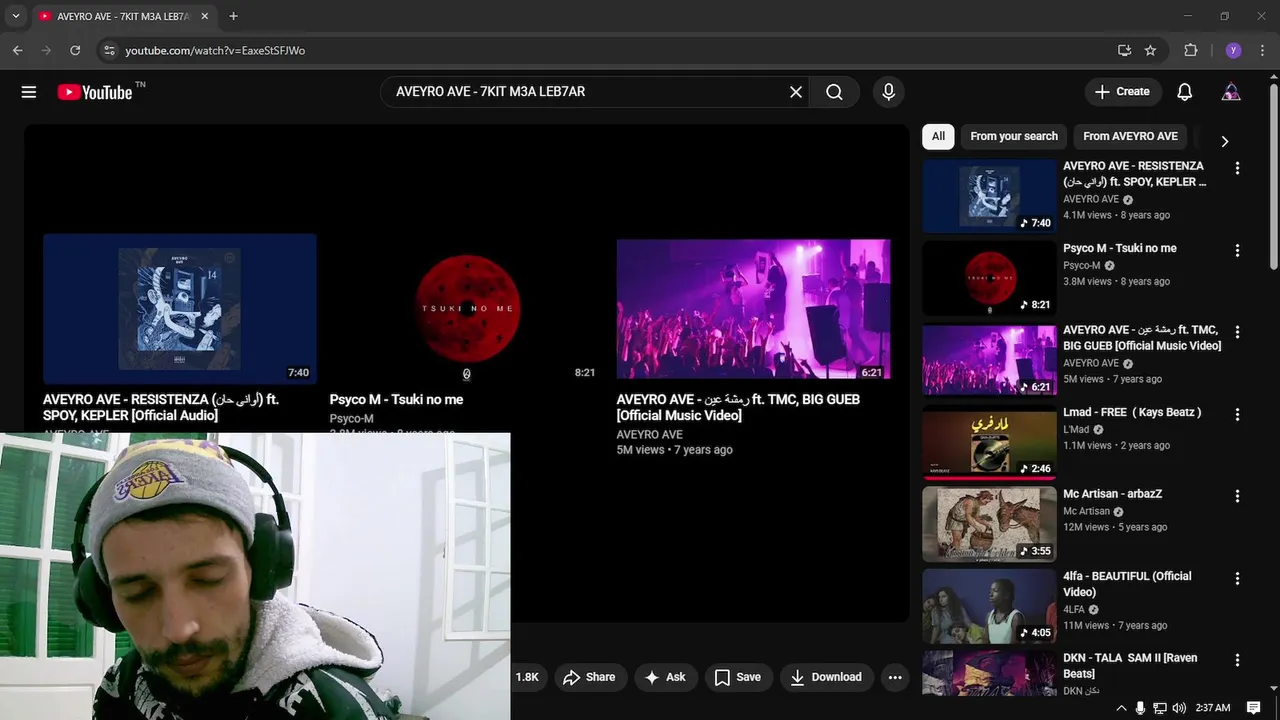Open options for Psyco M - Tsuki no me
1280x720 pixels.
click(x=1237, y=250)
